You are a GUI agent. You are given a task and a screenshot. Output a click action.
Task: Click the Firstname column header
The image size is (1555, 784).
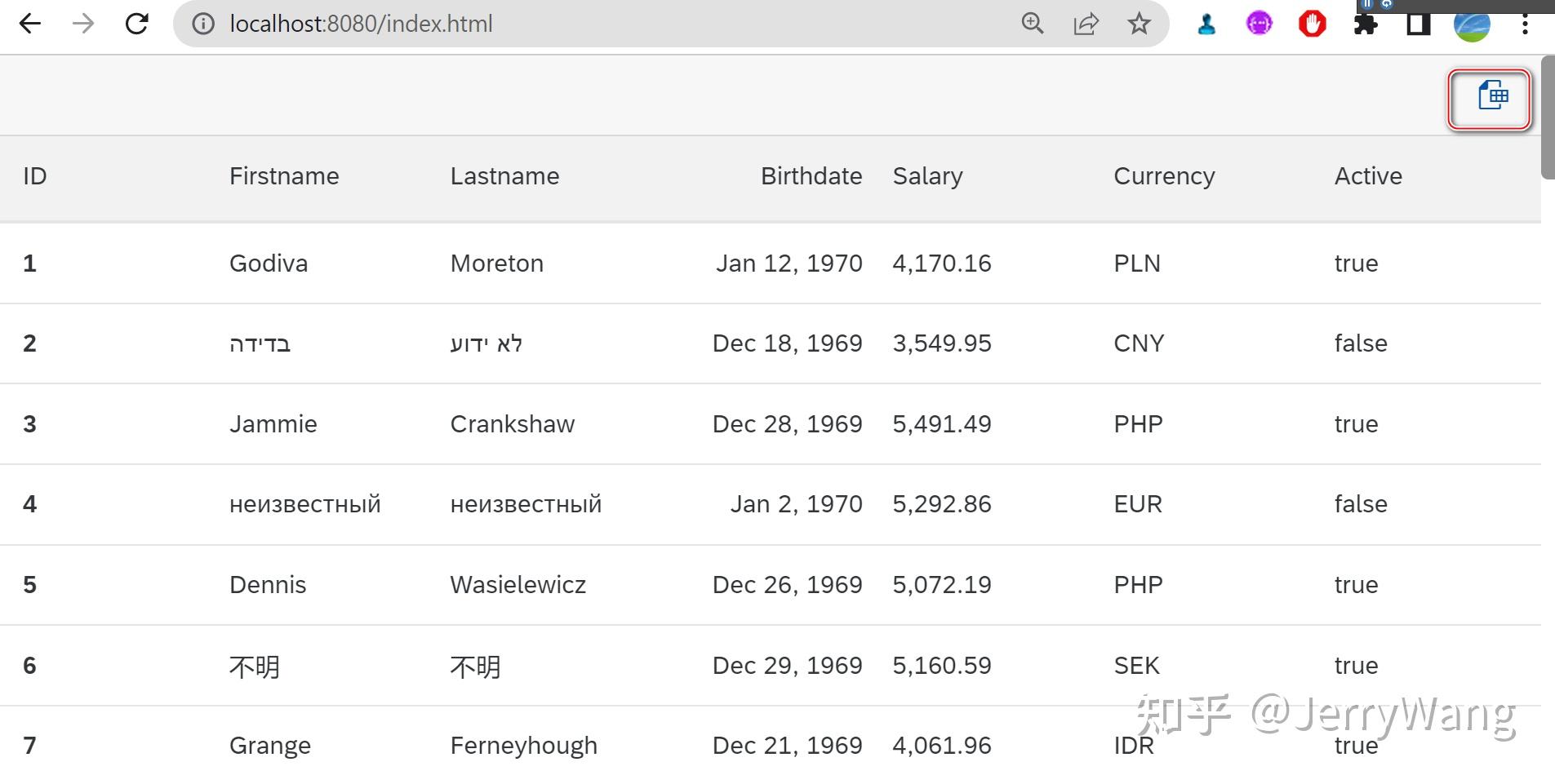pyautogui.click(x=284, y=176)
